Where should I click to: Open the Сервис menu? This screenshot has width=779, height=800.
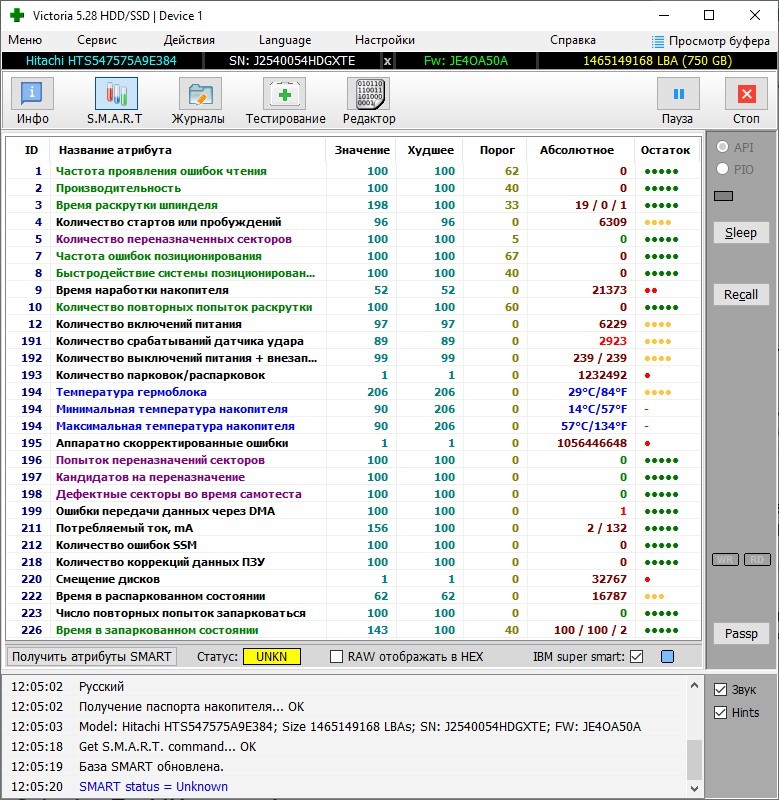[x=97, y=40]
